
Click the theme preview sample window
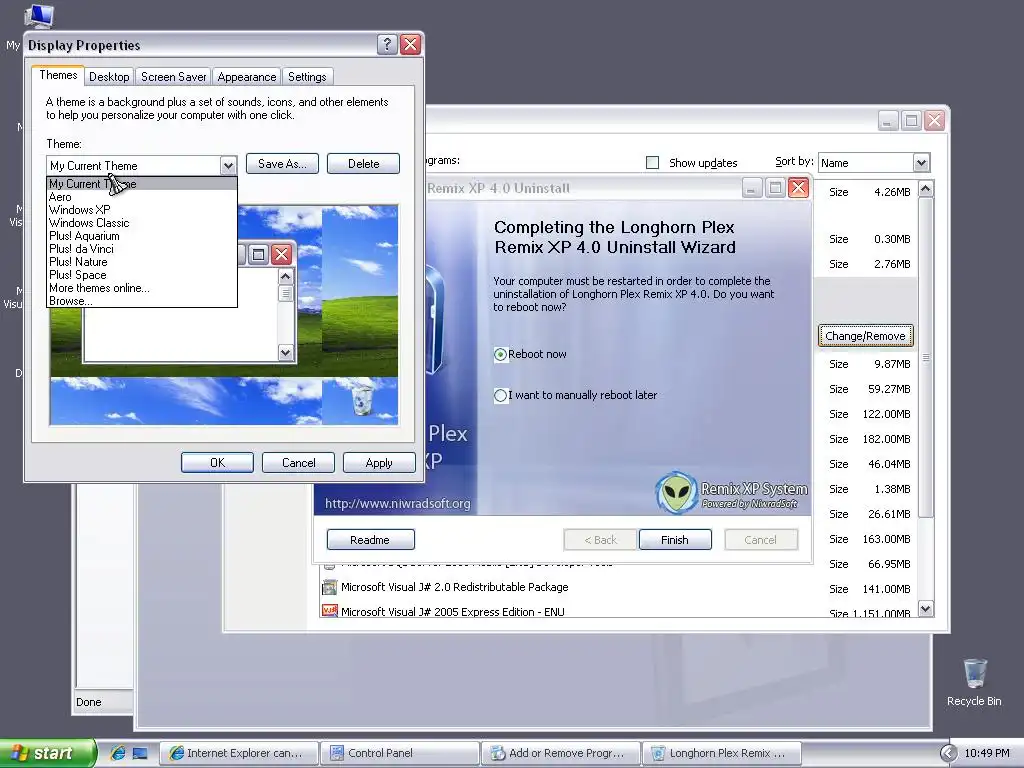[189, 302]
